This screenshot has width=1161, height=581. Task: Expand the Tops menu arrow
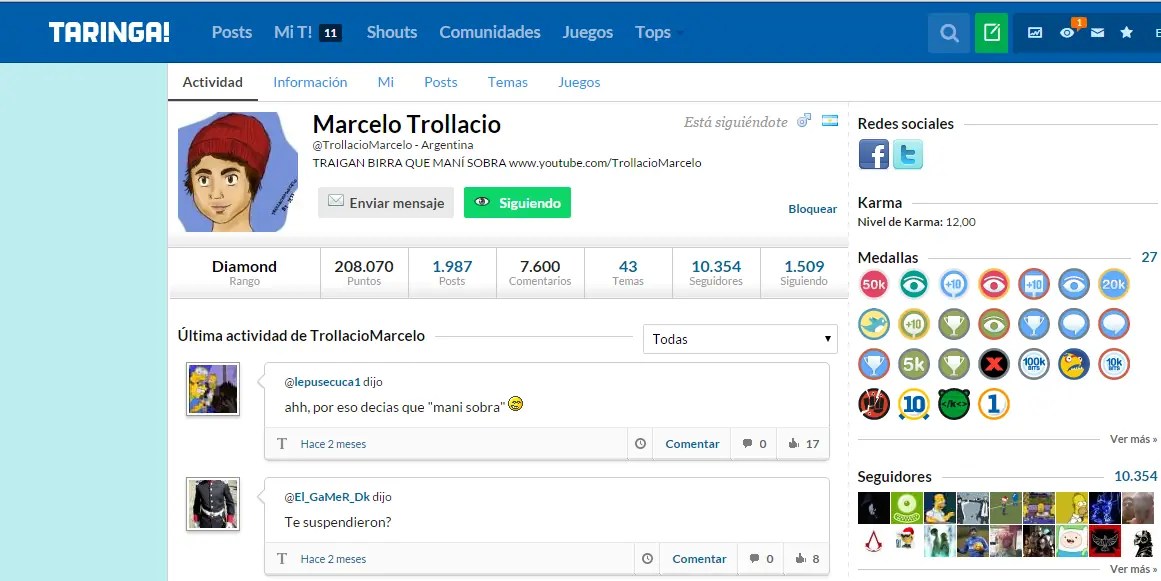680,33
